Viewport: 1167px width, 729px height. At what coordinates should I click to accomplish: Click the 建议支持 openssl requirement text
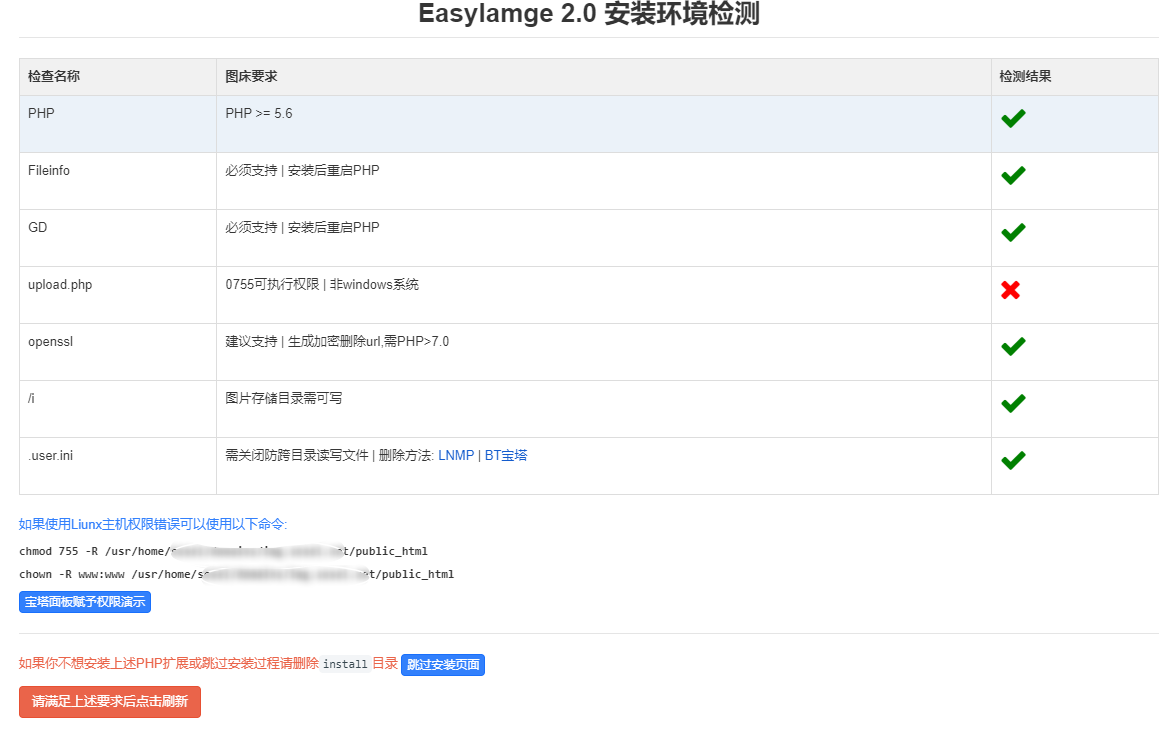click(337, 341)
